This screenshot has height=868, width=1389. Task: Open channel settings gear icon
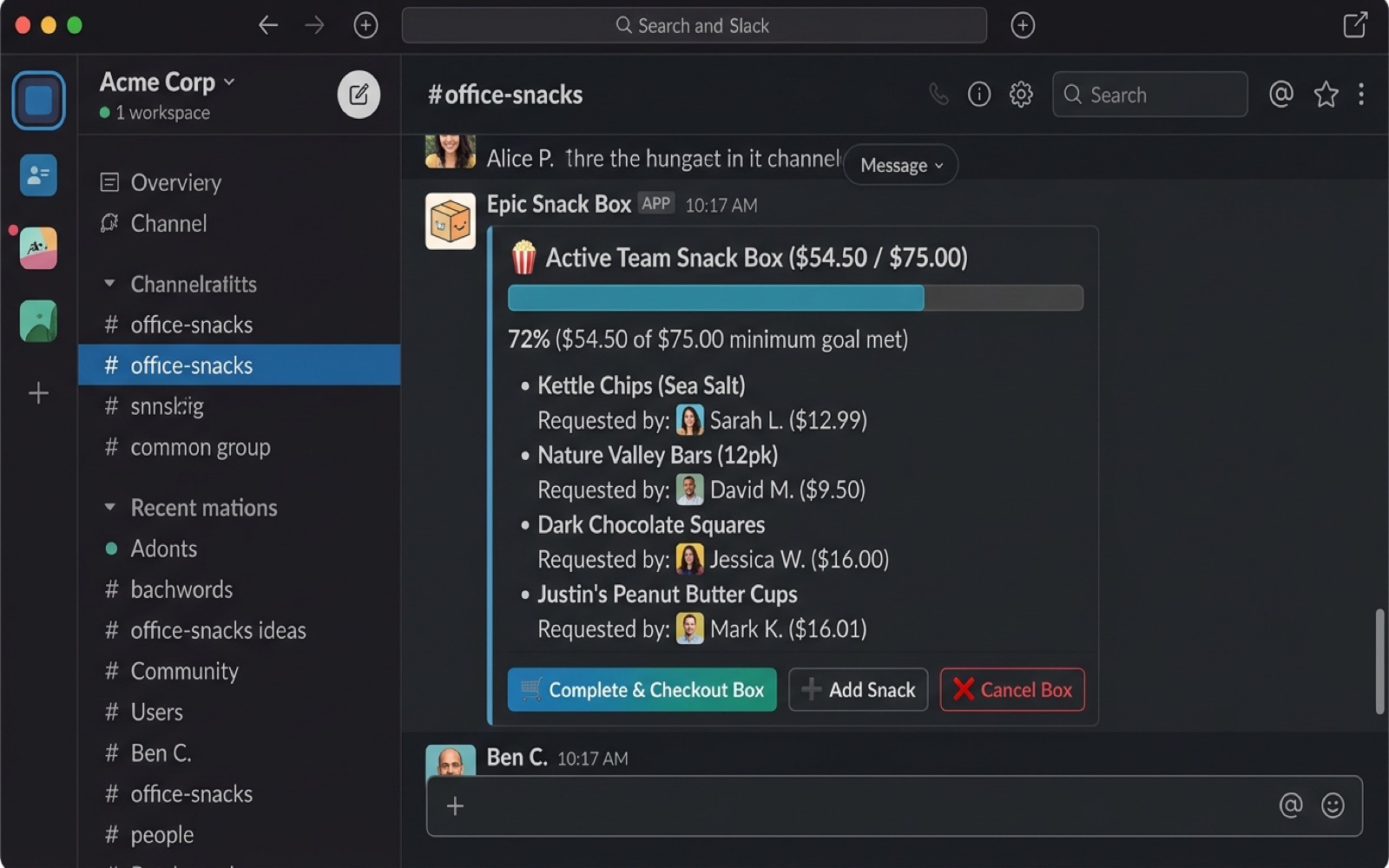[1021, 94]
